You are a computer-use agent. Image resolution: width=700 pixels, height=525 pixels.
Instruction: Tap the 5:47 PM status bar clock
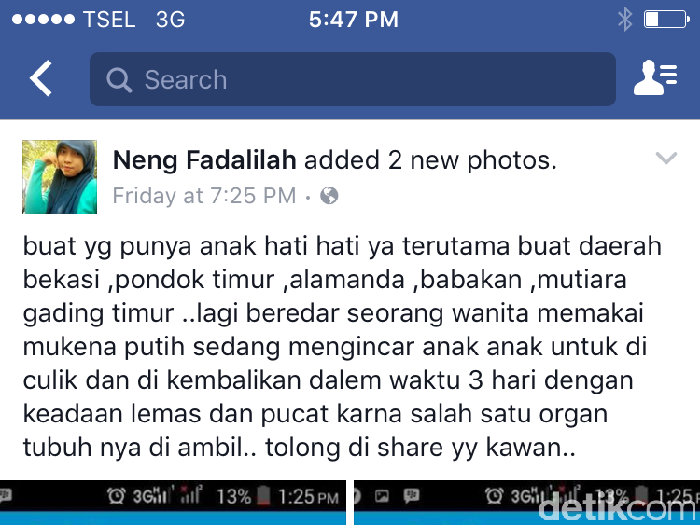coord(354,20)
